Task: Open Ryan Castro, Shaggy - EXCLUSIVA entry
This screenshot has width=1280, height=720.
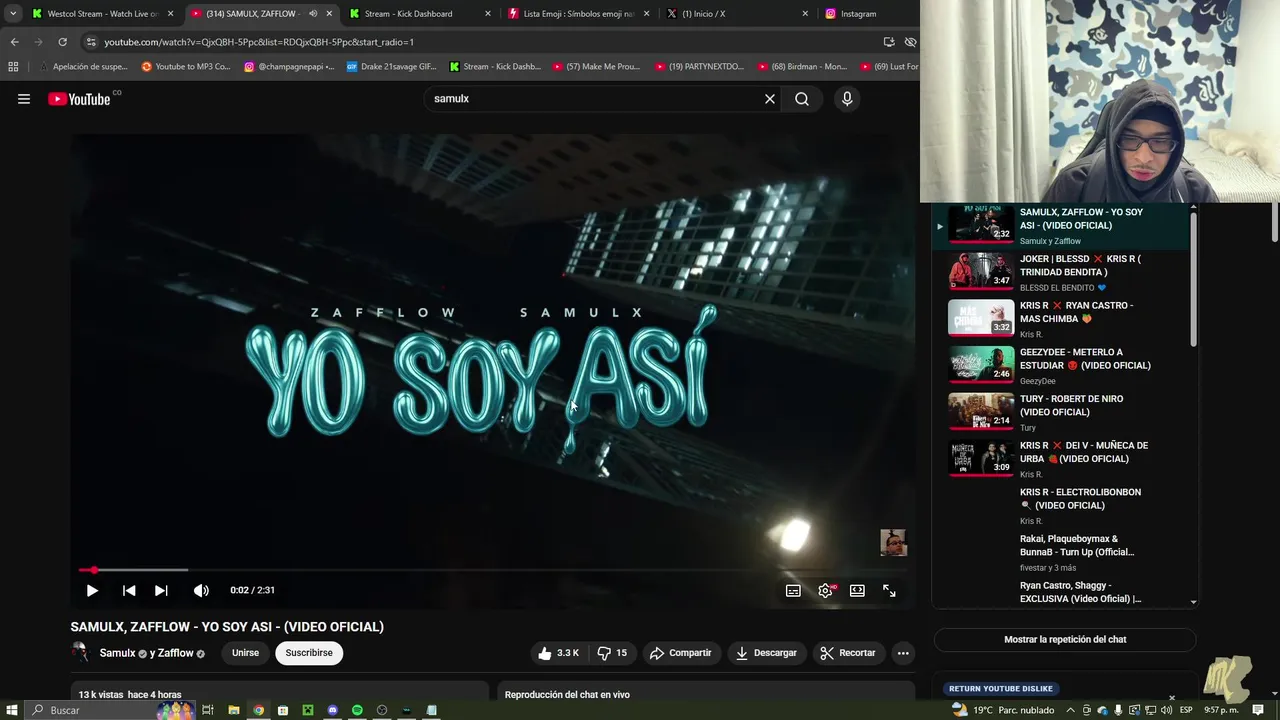Action: (1062, 591)
